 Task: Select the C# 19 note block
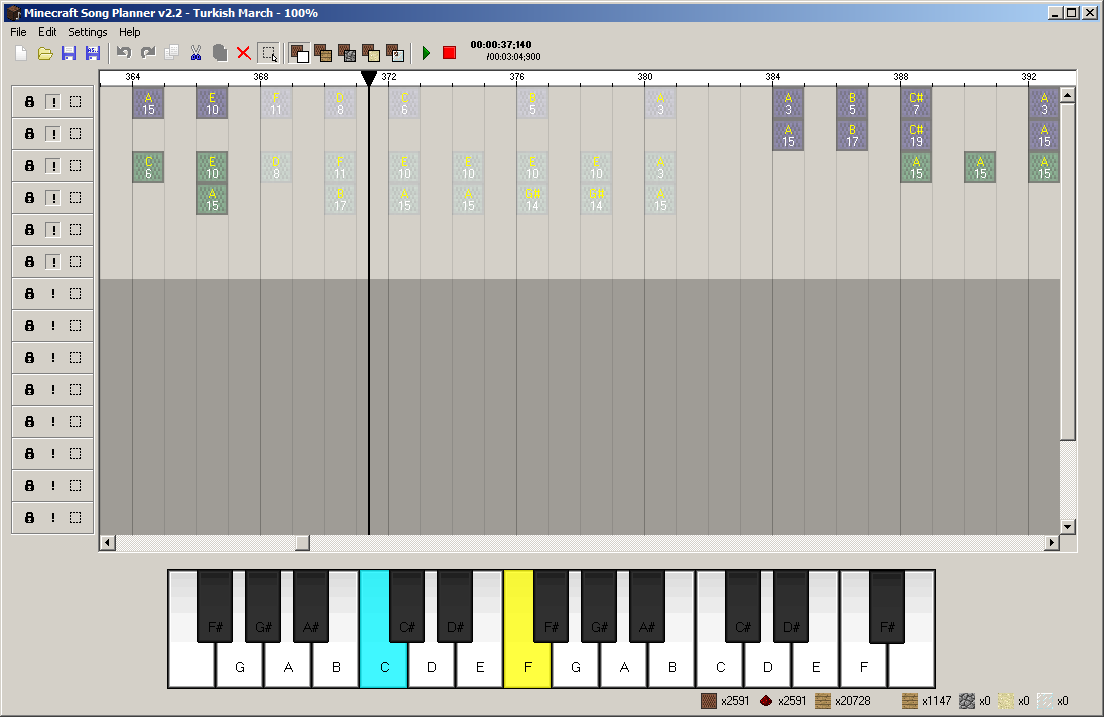click(916, 135)
